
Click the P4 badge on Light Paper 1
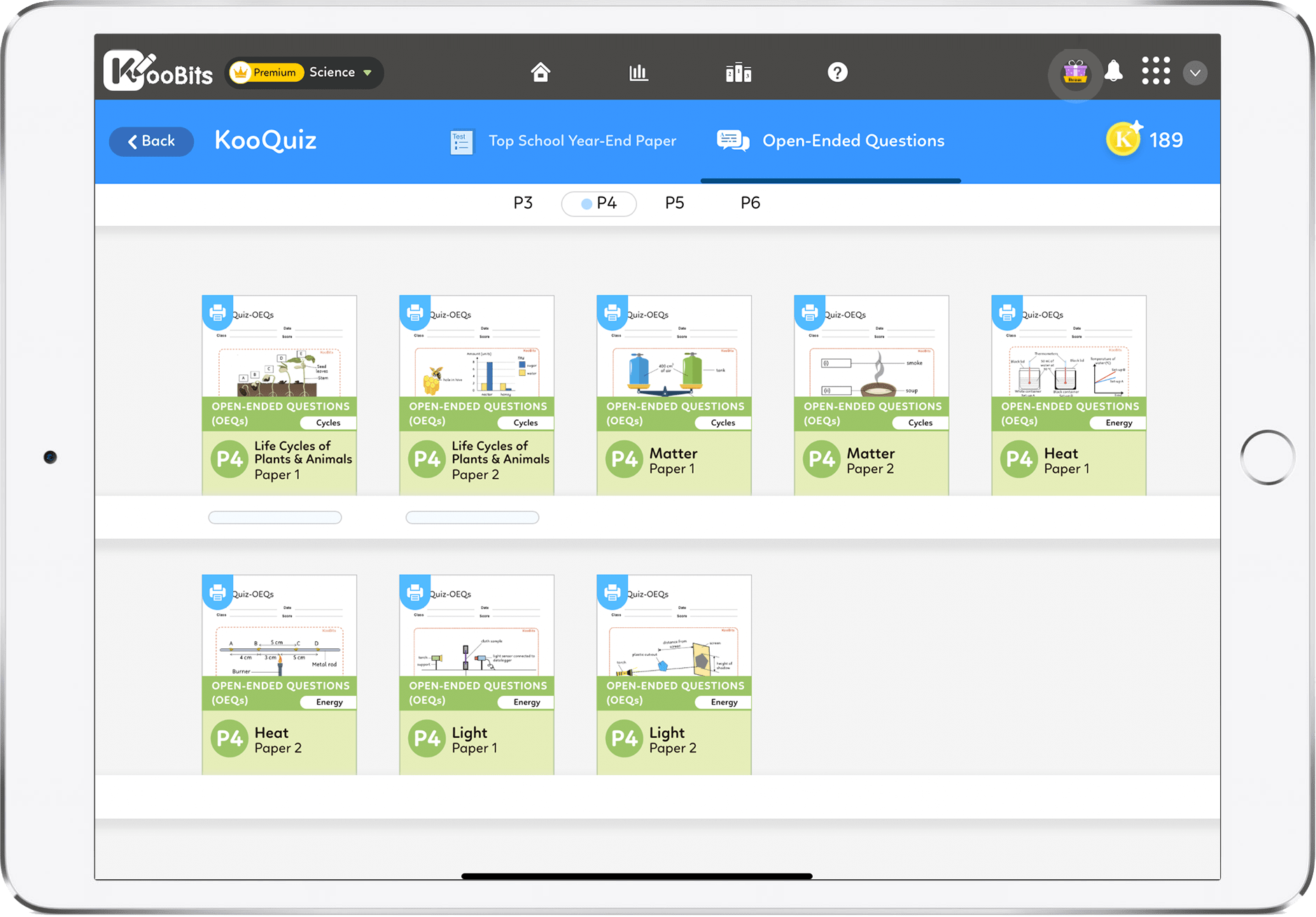(426, 738)
